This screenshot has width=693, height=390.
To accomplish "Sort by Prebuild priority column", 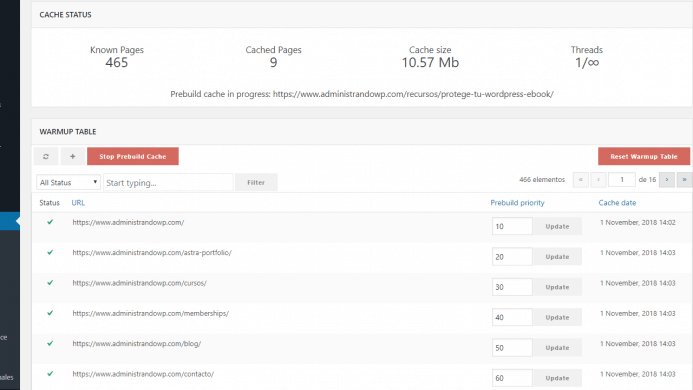I will click(x=517, y=203).
